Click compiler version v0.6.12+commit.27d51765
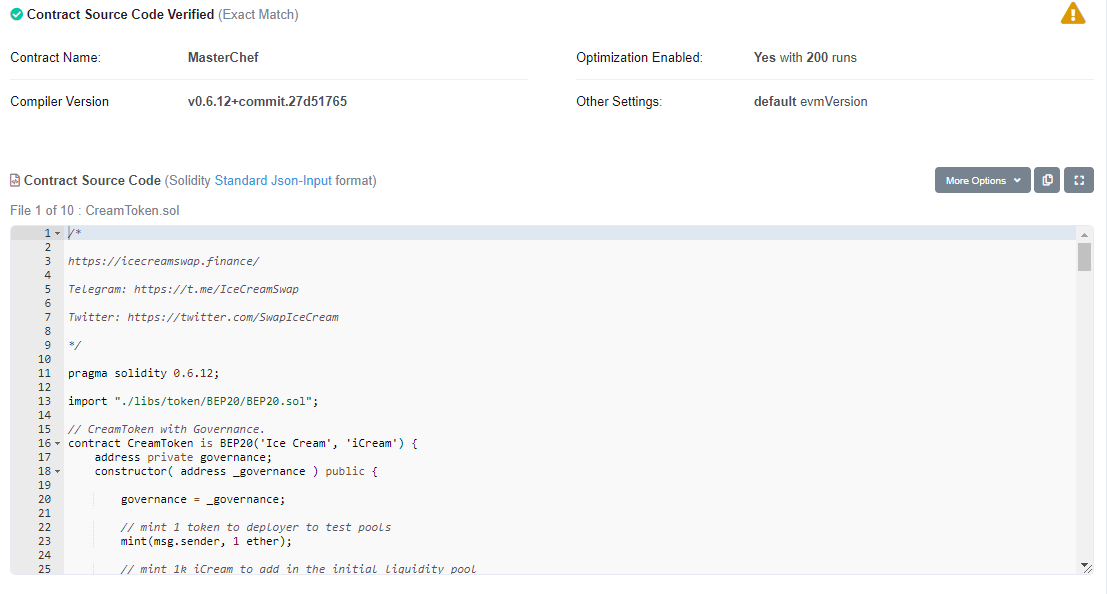Viewport: 1107px width, 594px height. pyautogui.click(x=267, y=102)
